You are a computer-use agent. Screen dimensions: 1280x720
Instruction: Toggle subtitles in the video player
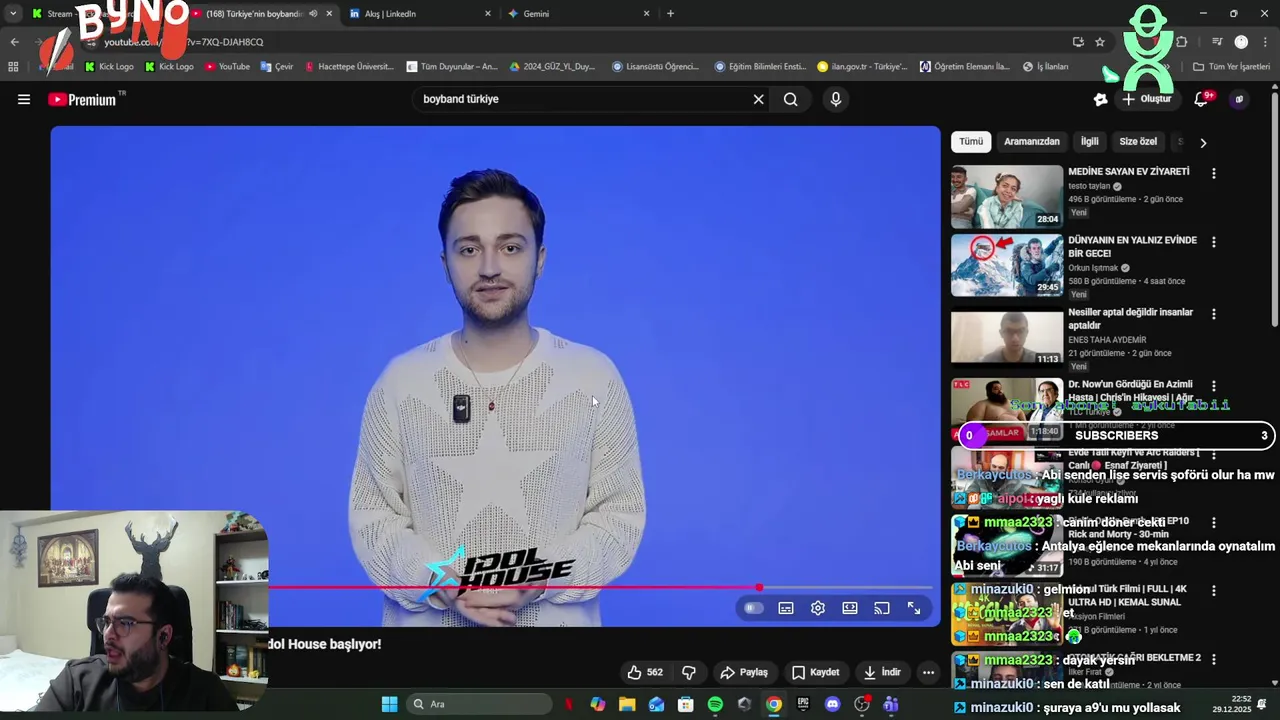(x=786, y=608)
